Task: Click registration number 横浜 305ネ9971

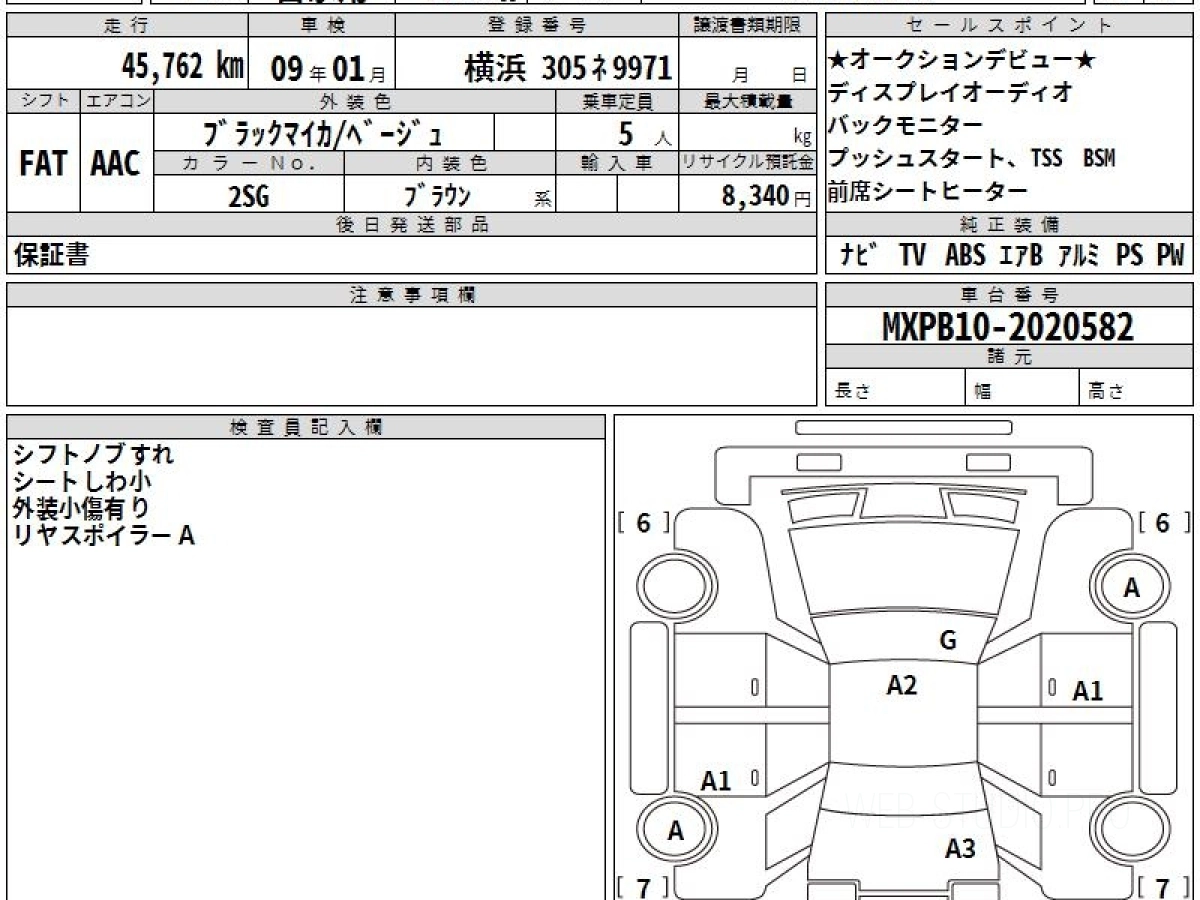Action: click(568, 67)
